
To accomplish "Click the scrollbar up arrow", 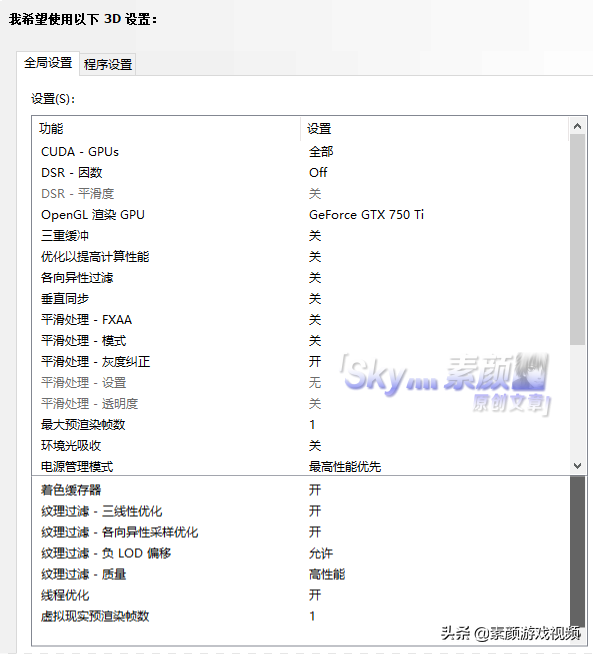I will [578, 126].
